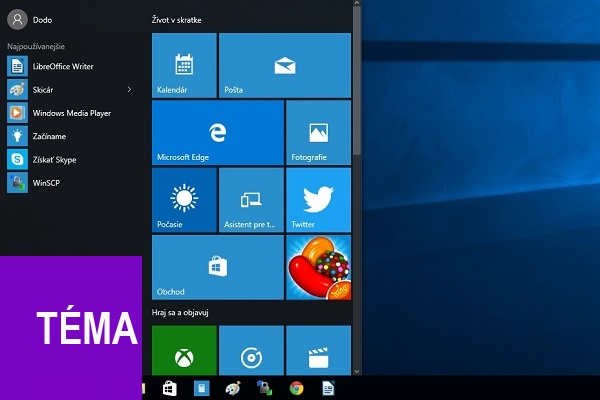This screenshot has height=400, width=600.
Task: Launch Google Chrome from the taskbar
Action: [x=297, y=389]
